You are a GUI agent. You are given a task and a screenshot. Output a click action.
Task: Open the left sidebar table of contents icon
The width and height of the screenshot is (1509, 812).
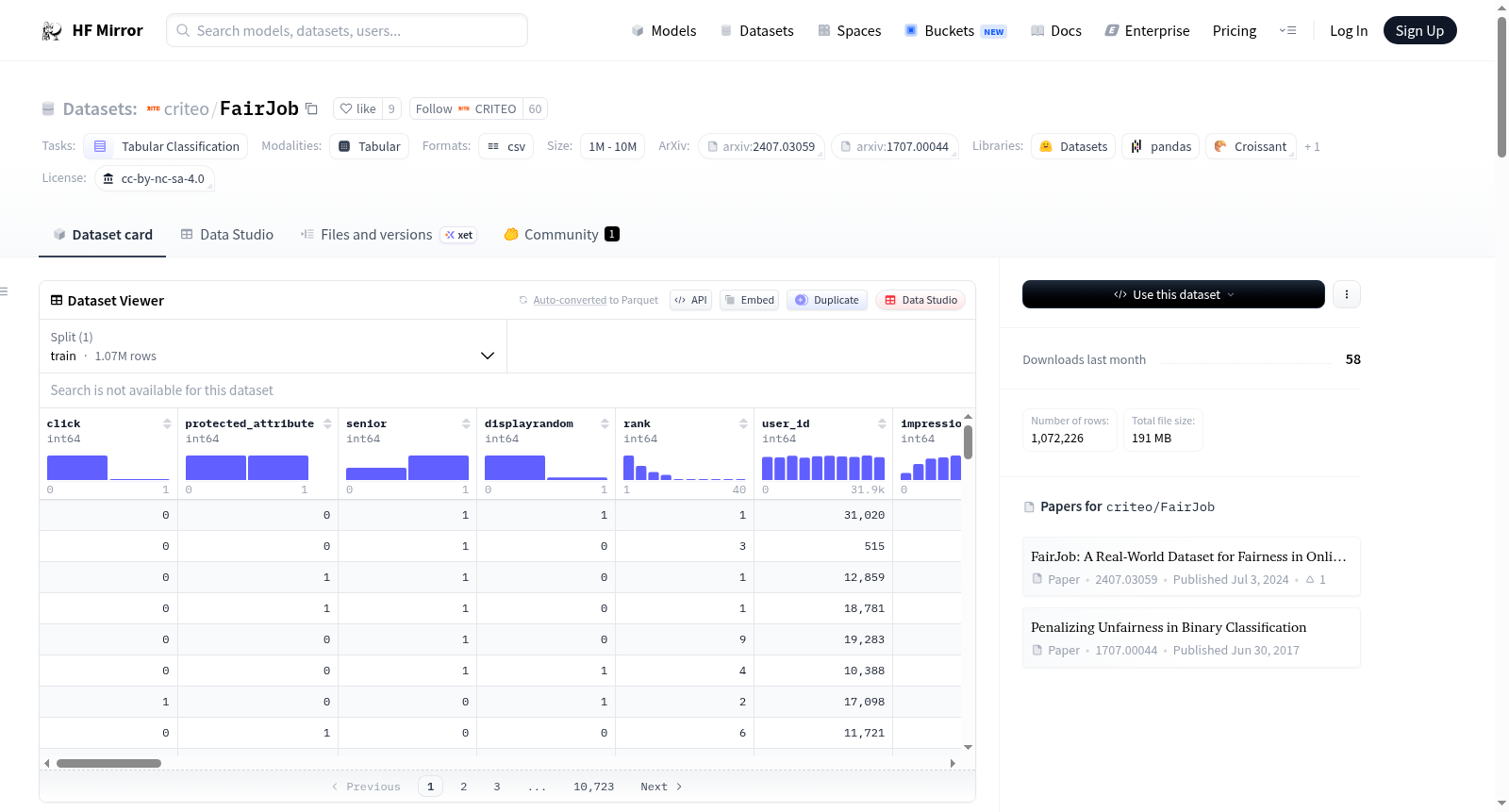point(5,291)
